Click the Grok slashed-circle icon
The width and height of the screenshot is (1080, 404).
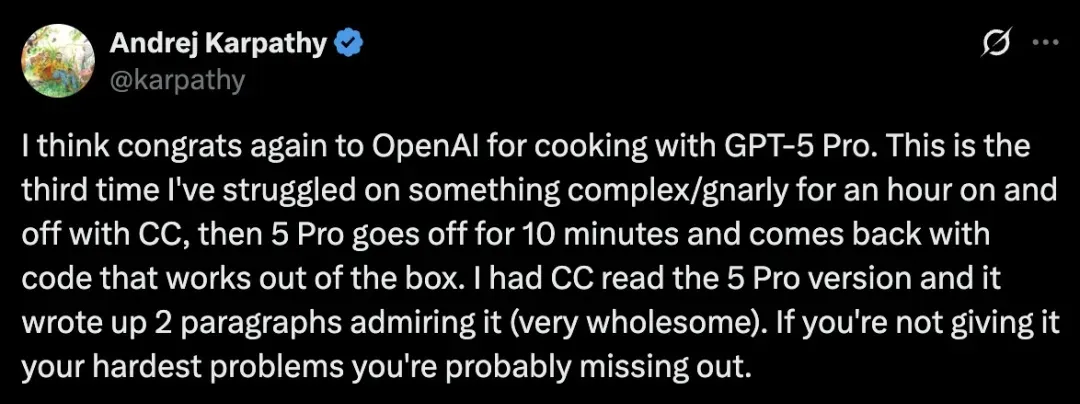coord(999,43)
